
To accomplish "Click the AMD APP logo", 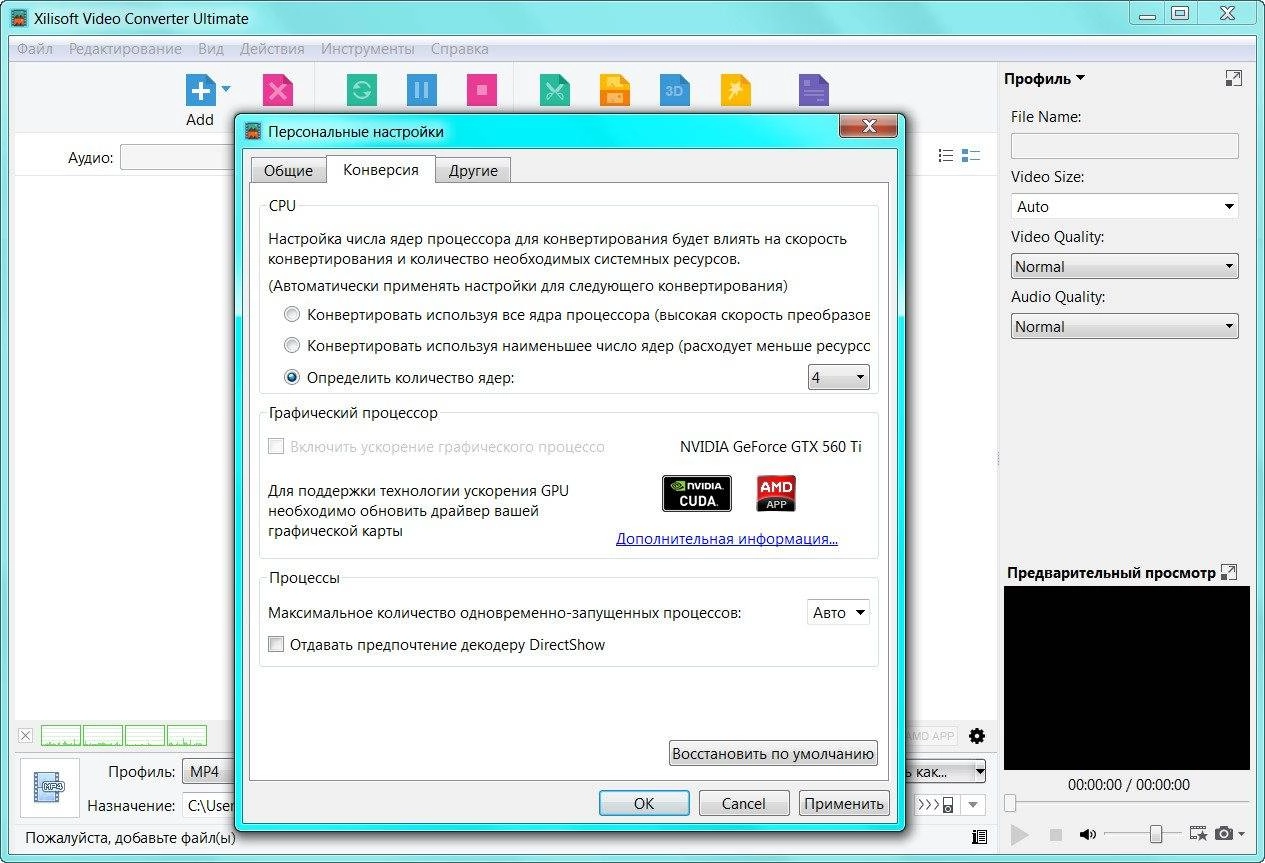I will 776,493.
